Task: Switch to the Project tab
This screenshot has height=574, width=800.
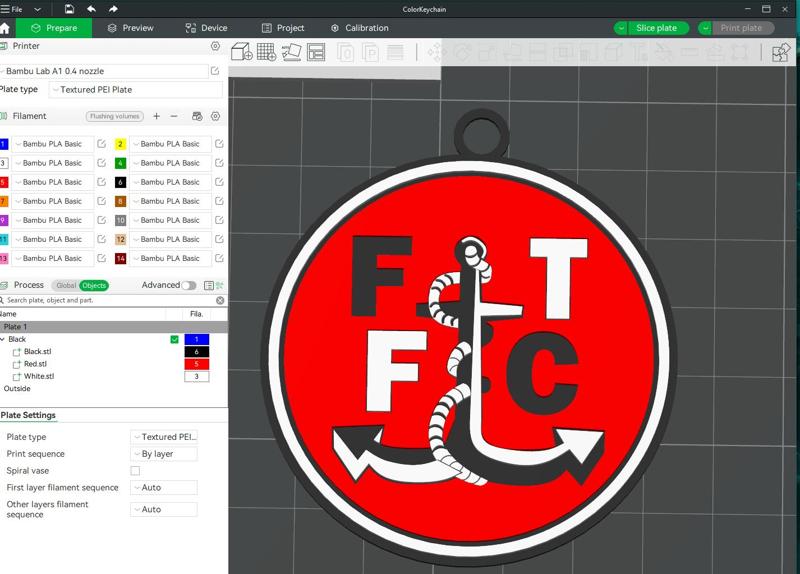Action: [283, 28]
